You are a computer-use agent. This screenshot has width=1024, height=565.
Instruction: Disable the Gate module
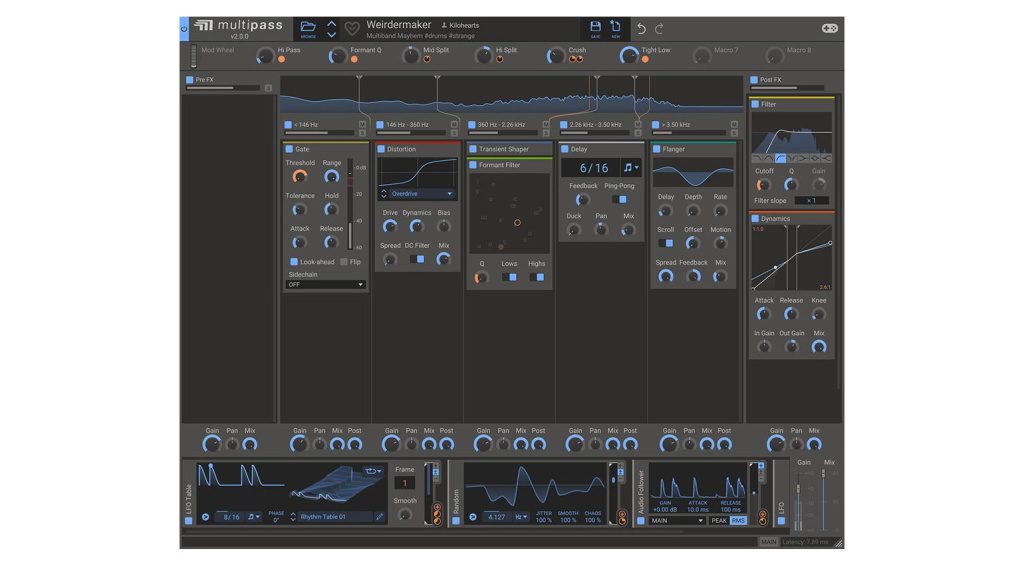tap(289, 149)
